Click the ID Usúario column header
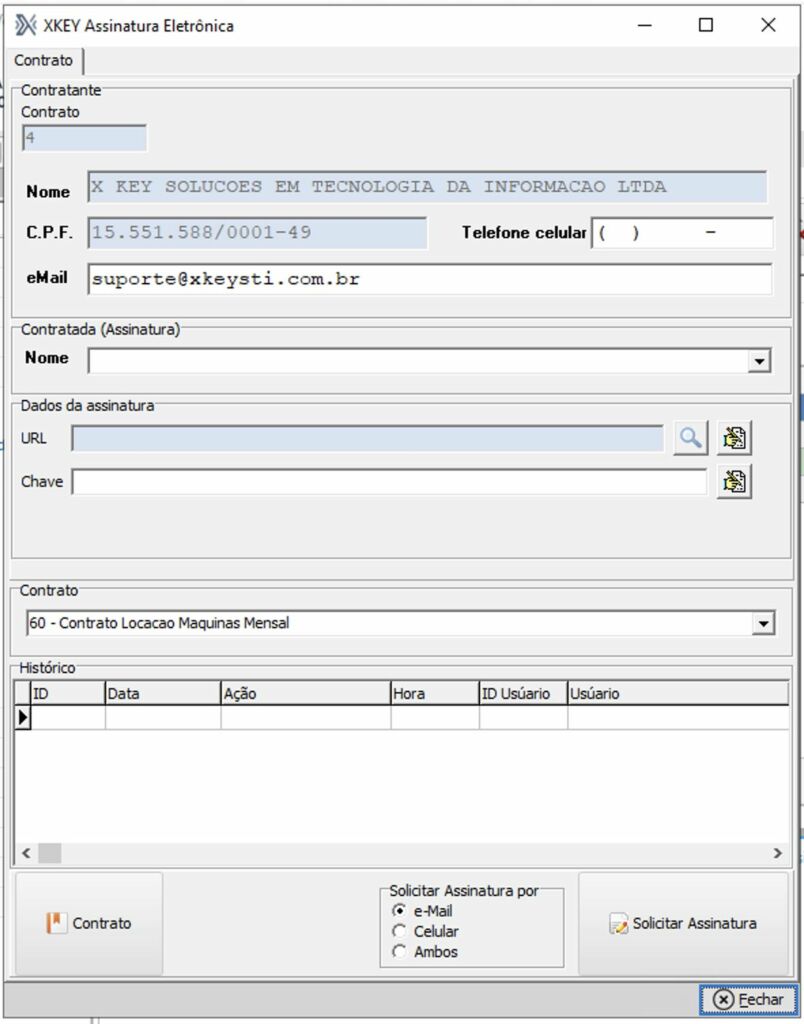 (x=523, y=694)
